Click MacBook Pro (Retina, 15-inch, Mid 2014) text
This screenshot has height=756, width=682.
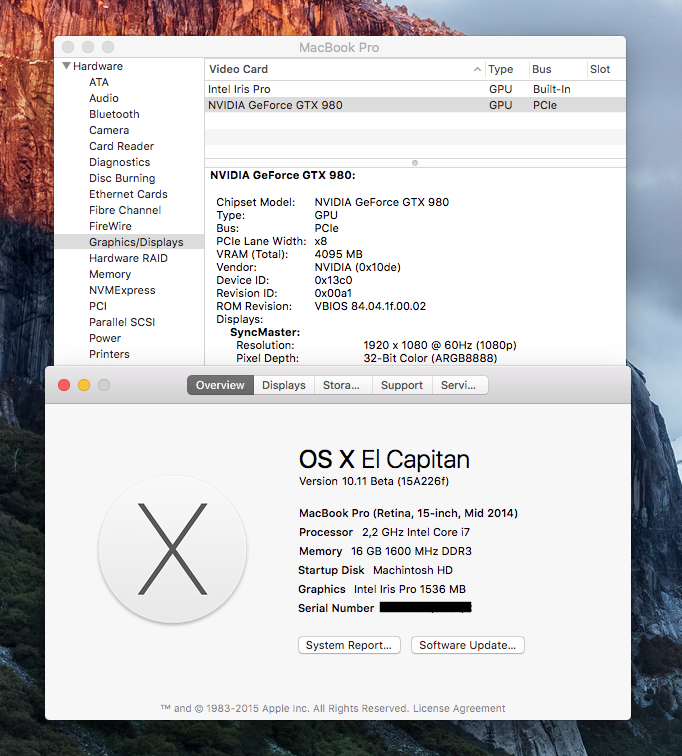(x=408, y=513)
